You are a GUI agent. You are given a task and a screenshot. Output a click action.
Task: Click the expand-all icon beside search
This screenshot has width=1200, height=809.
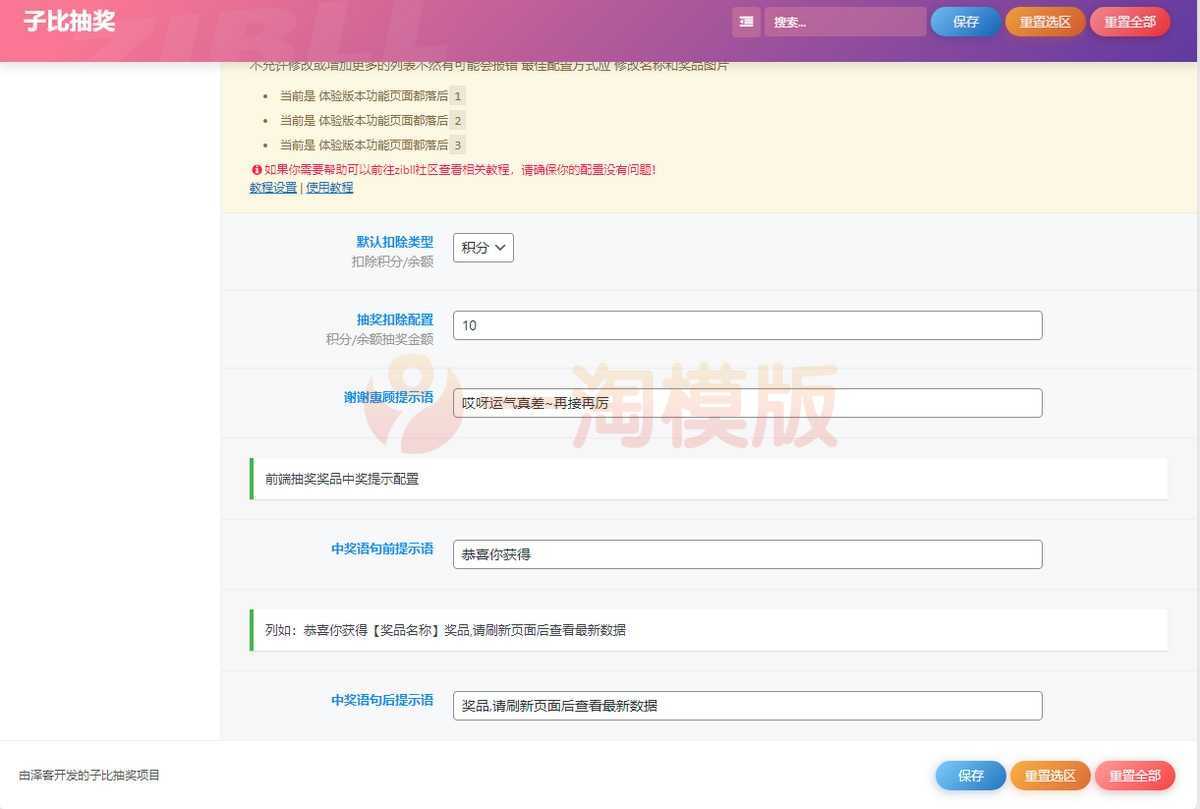pos(746,22)
